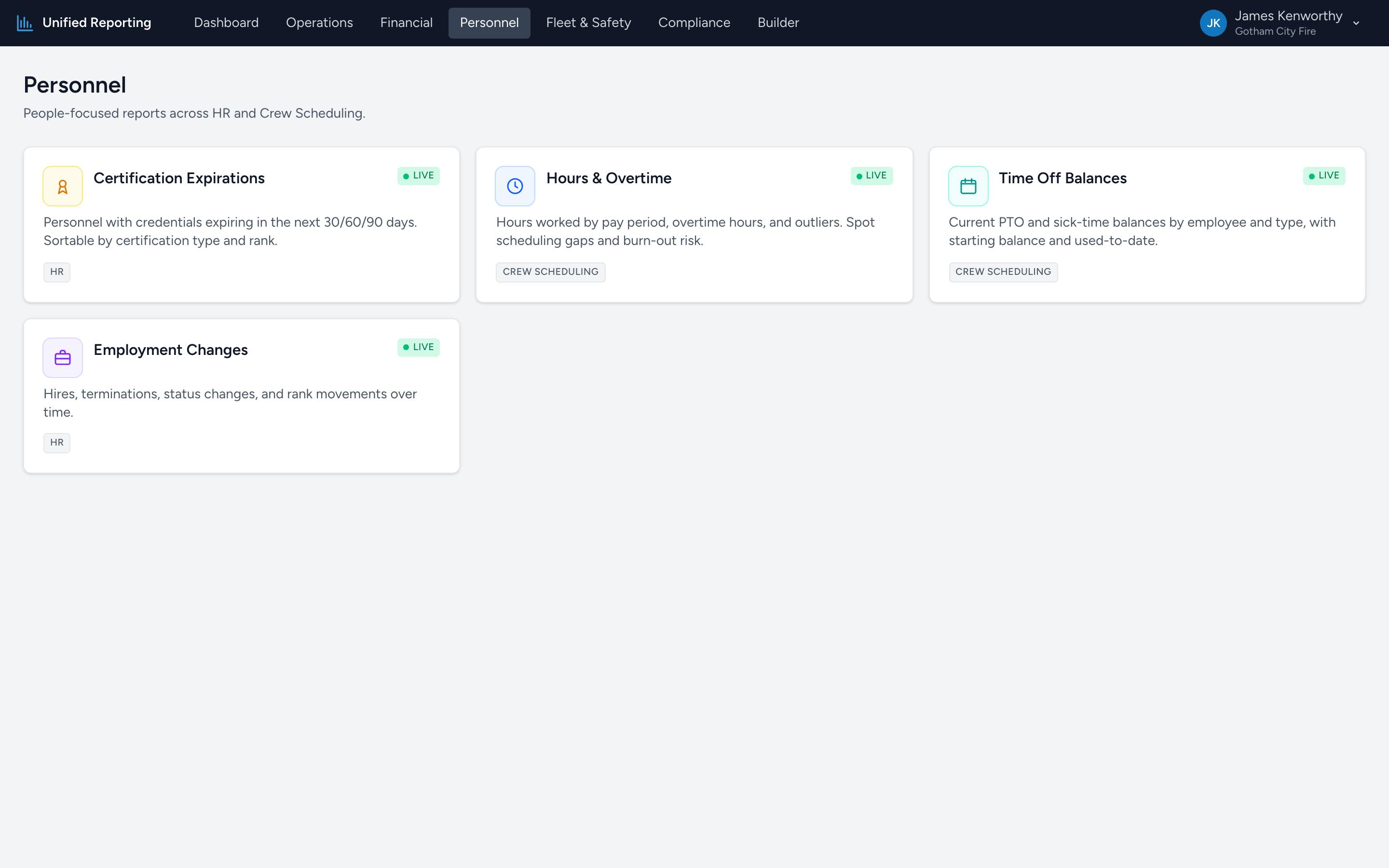Image resolution: width=1389 pixels, height=868 pixels.
Task: Click the Employment Changes briefcase icon
Action: coord(63,358)
